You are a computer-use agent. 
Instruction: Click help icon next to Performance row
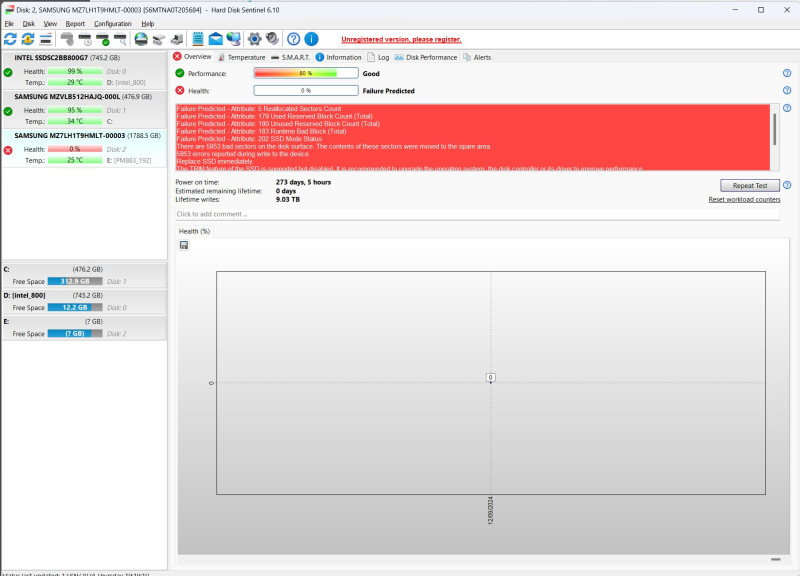[787, 73]
